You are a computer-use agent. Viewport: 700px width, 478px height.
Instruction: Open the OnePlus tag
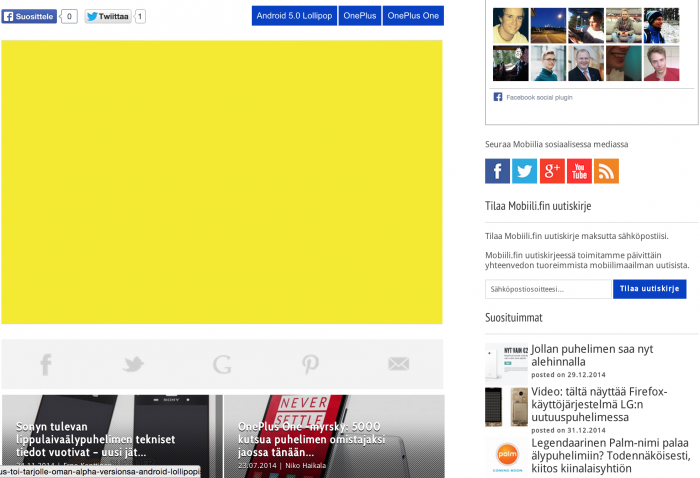[360, 16]
